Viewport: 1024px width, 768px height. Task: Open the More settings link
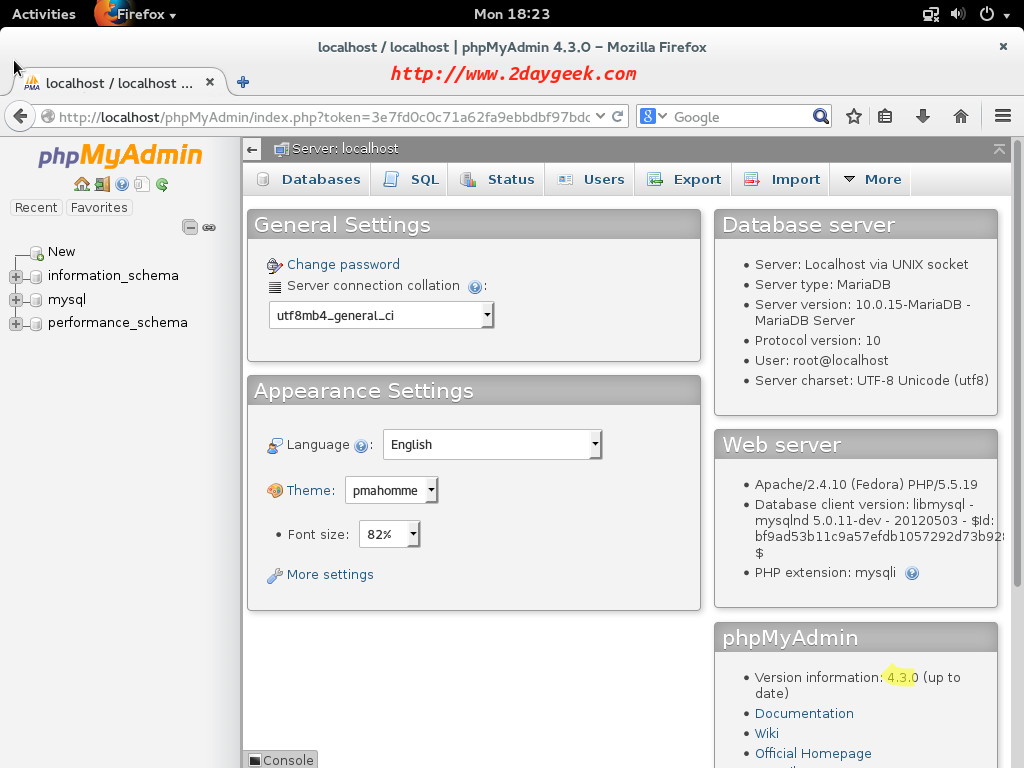(x=330, y=575)
